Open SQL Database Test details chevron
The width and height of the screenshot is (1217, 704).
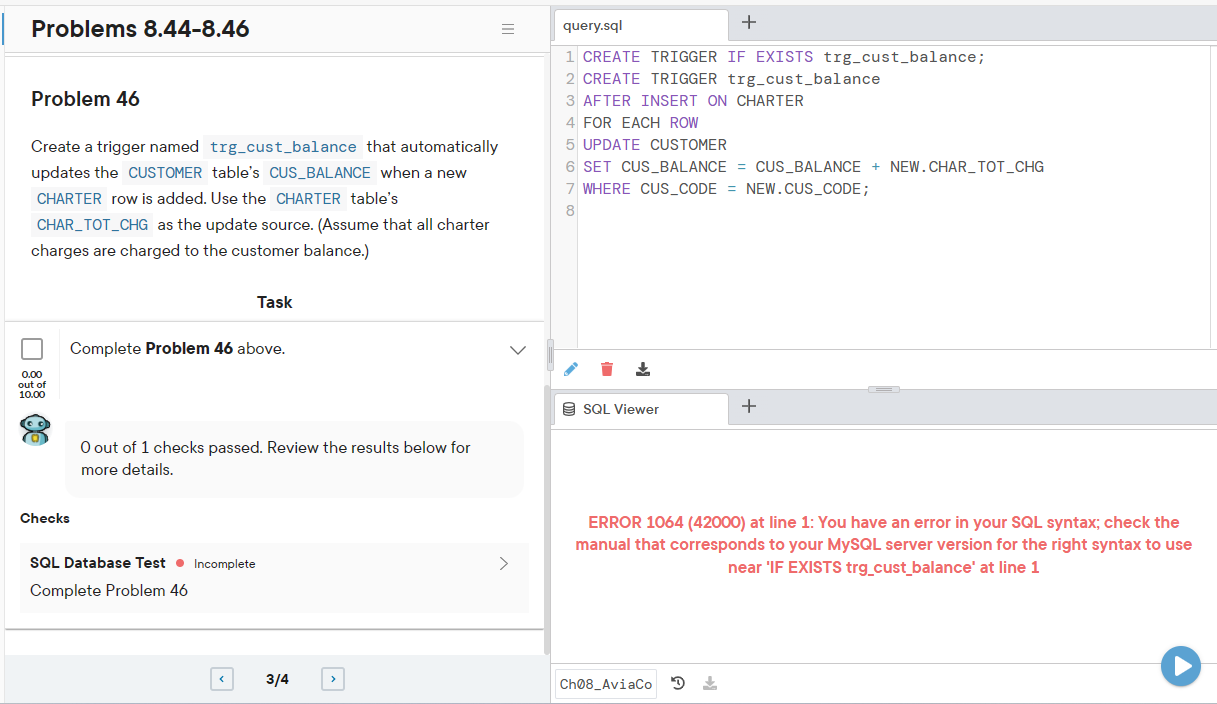coord(503,564)
